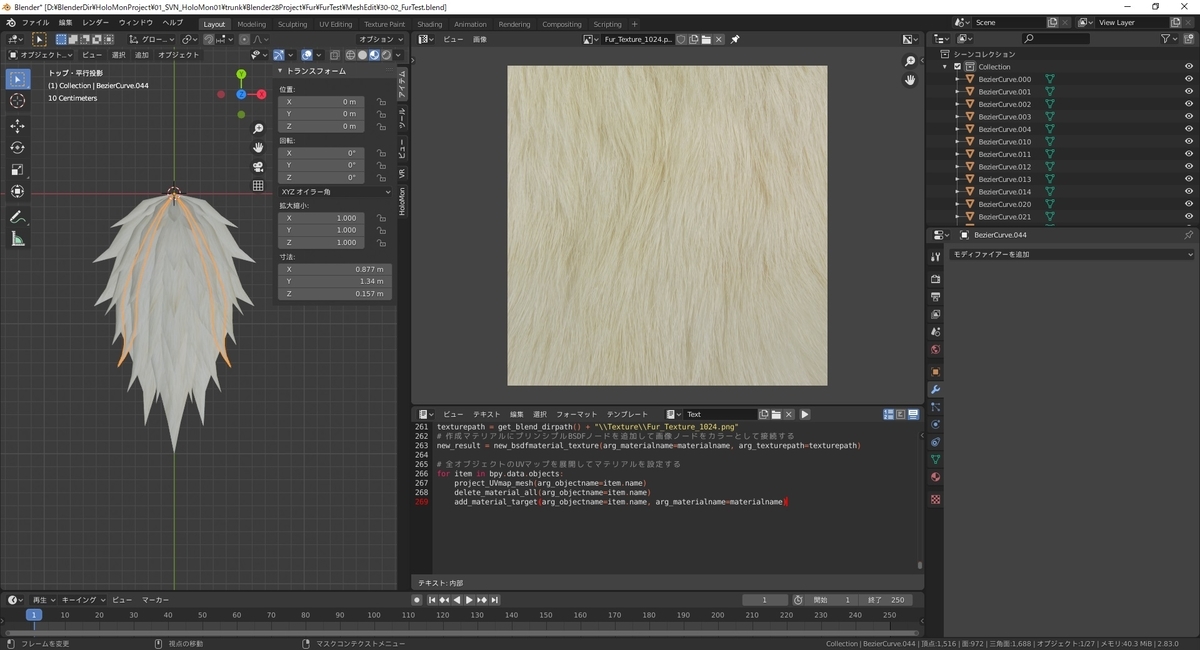
Task: Click the current frame marker on timeline
Action: 33,615
